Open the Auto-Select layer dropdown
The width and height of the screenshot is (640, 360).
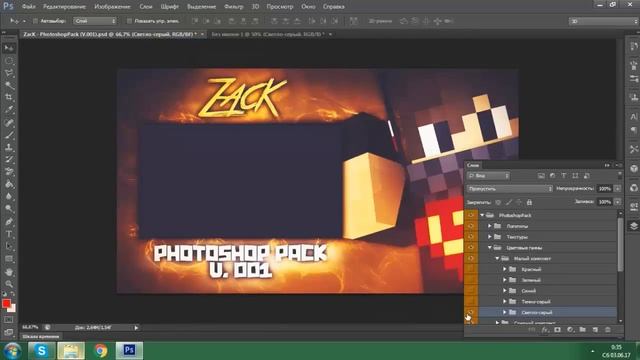(95, 21)
